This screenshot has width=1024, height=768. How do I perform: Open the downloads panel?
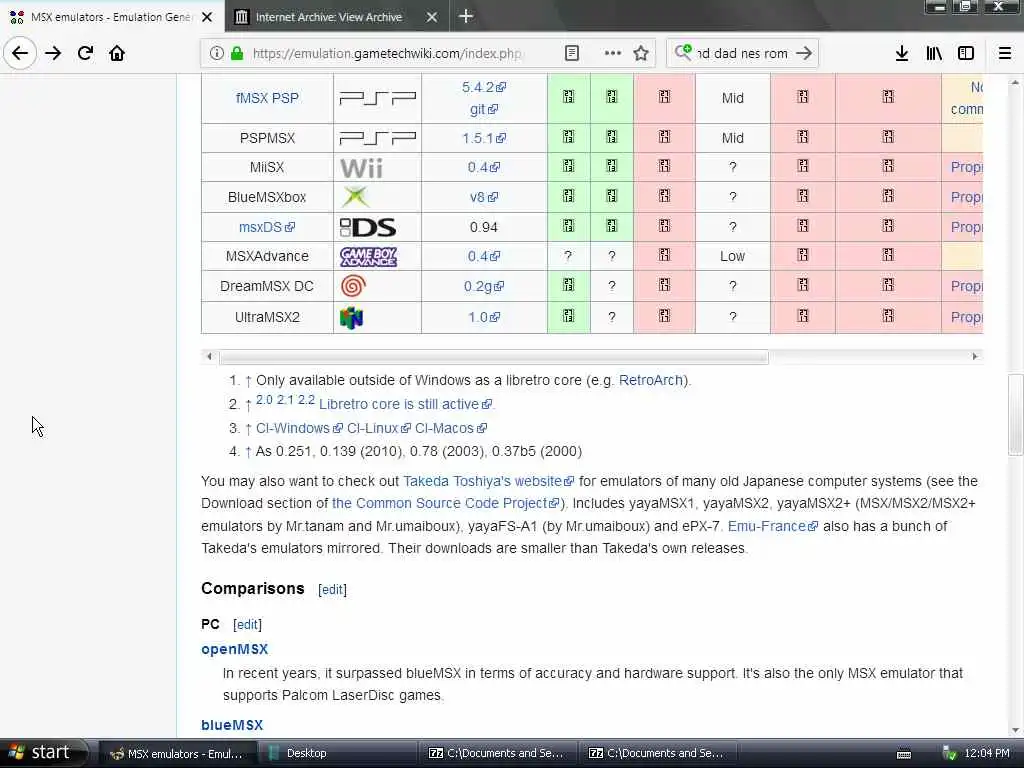(902, 53)
